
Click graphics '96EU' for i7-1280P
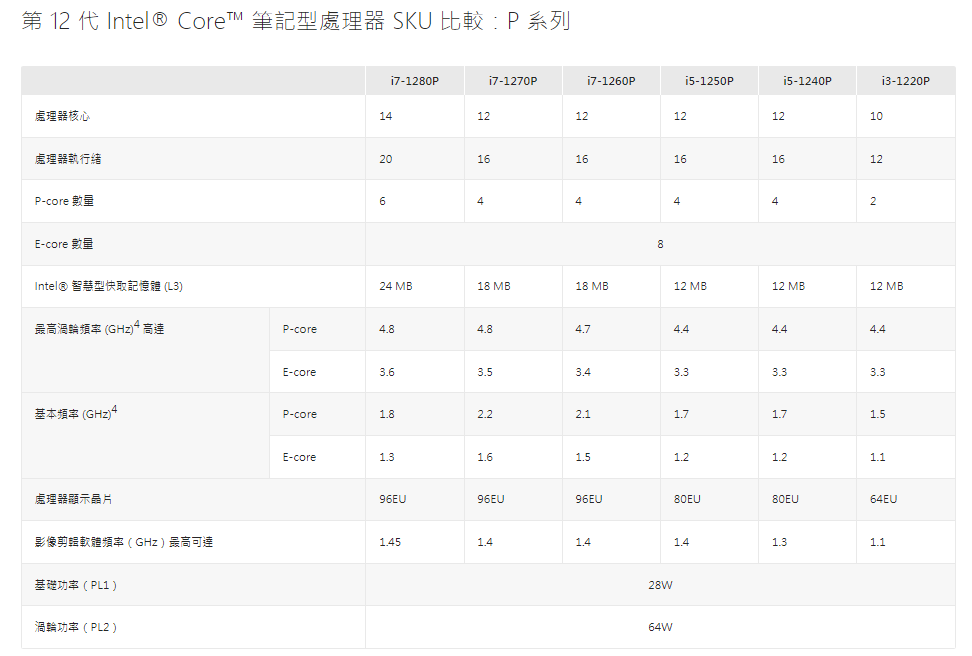pos(392,499)
